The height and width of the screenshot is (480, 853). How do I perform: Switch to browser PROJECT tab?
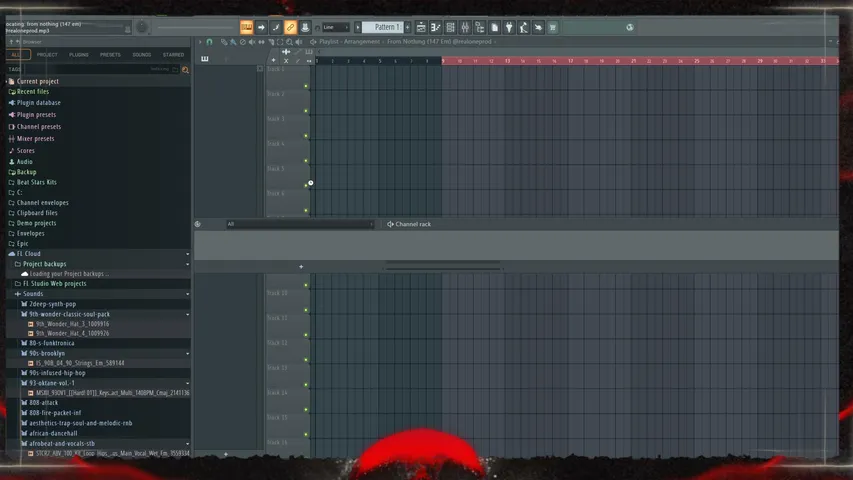click(47, 54)
